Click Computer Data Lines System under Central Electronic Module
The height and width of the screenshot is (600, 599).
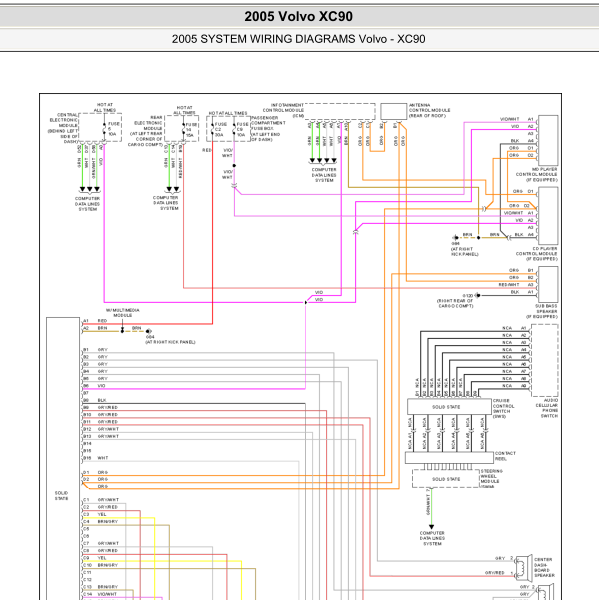point(88,204)
